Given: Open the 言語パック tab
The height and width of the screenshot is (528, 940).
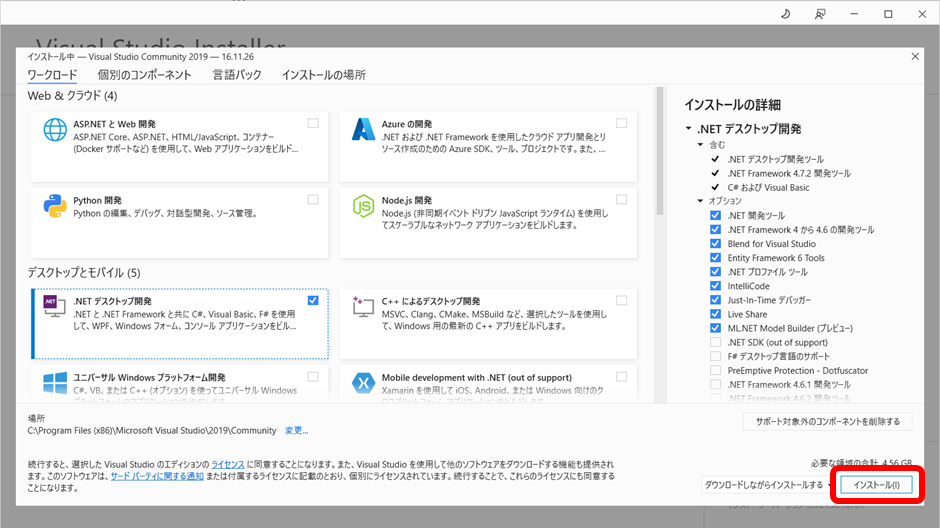Looking at the screenshot, I should click(237, 75).
